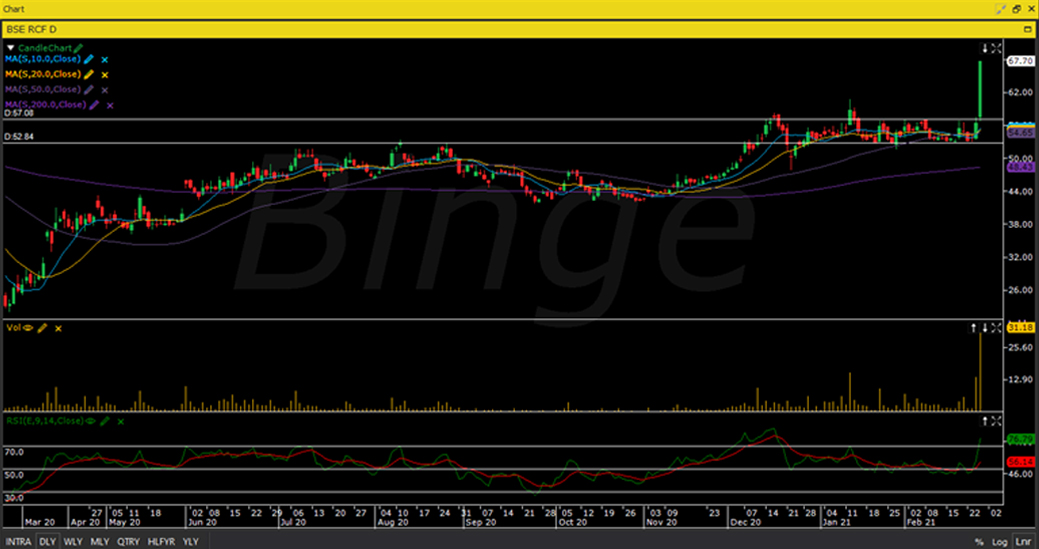The image size is (1039, 549).
Task: Select the WLY timeframe tab
Action: click(73, 542)
